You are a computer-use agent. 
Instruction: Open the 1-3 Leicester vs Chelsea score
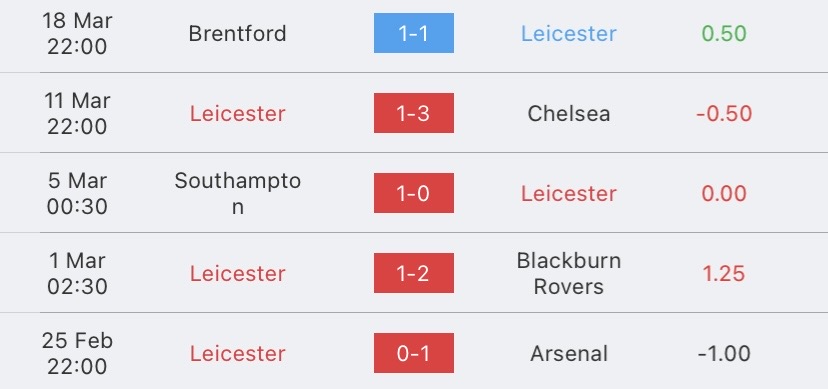click(413, 113)
